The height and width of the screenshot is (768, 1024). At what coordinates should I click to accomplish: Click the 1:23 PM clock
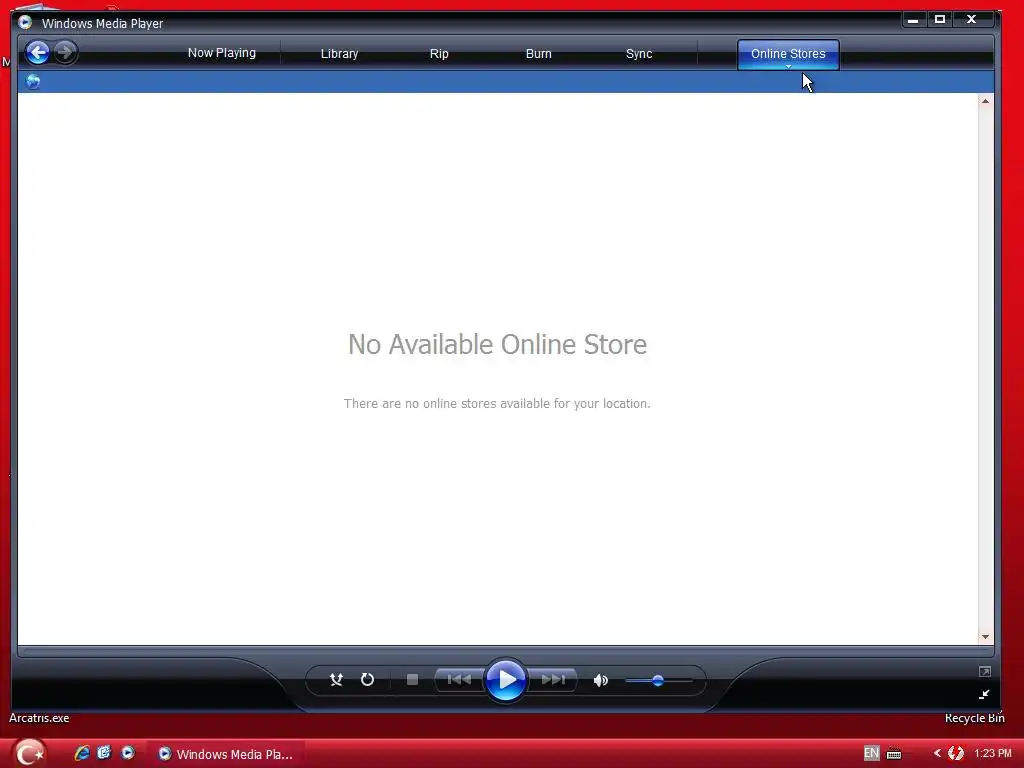[x=993, y=753]
